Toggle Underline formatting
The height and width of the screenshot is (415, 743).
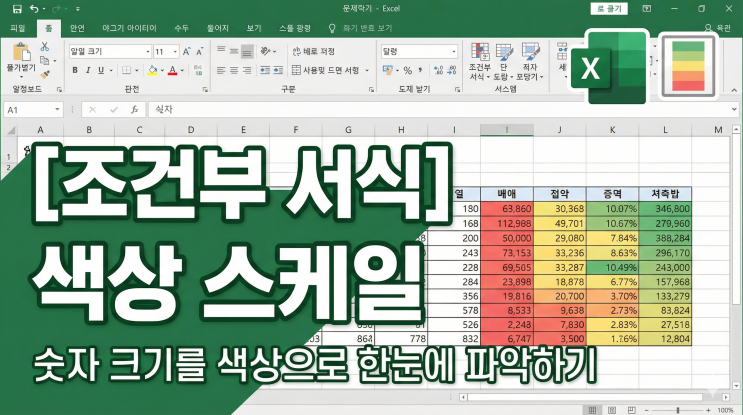(101, 70)
